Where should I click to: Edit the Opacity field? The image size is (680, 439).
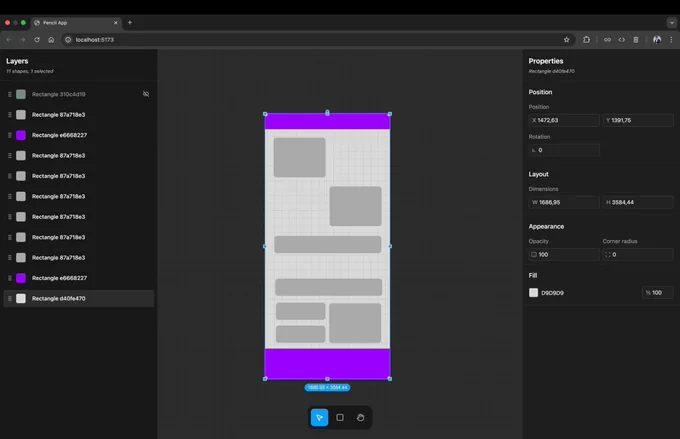point(564,255)
